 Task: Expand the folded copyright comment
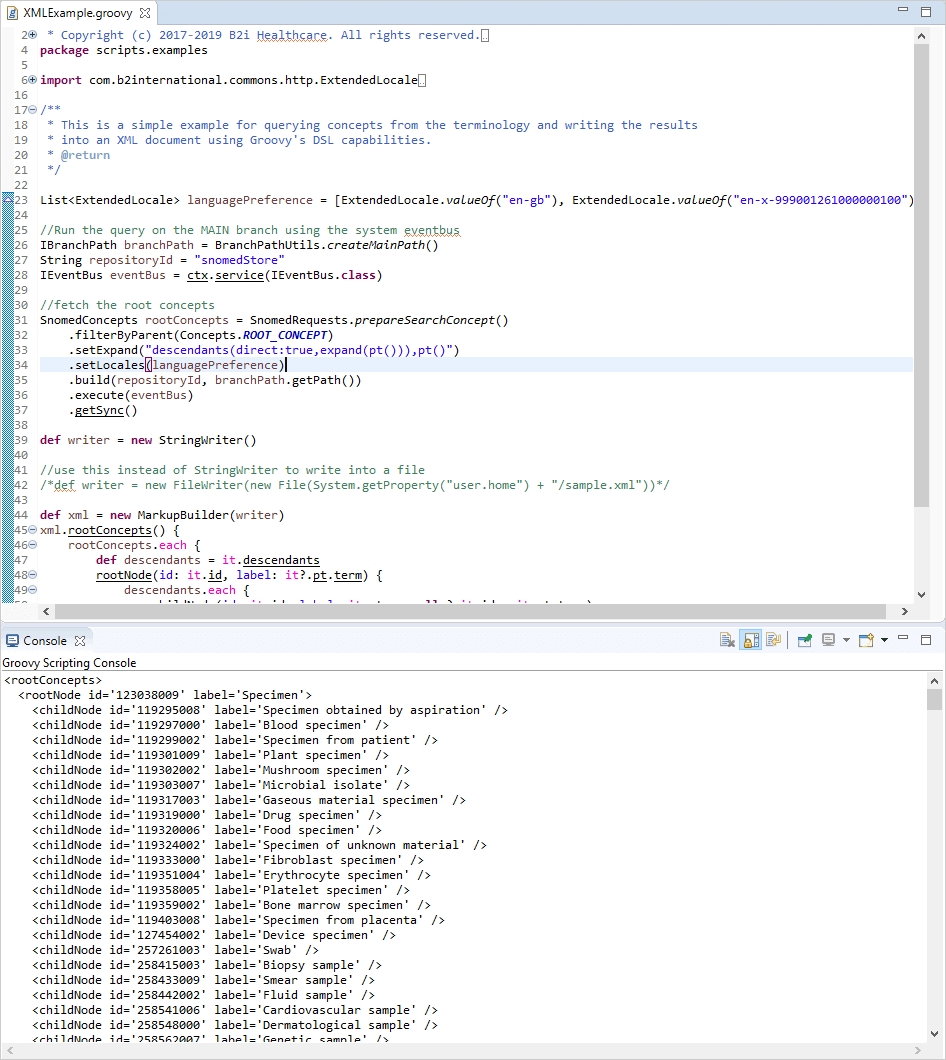point(33,35)
